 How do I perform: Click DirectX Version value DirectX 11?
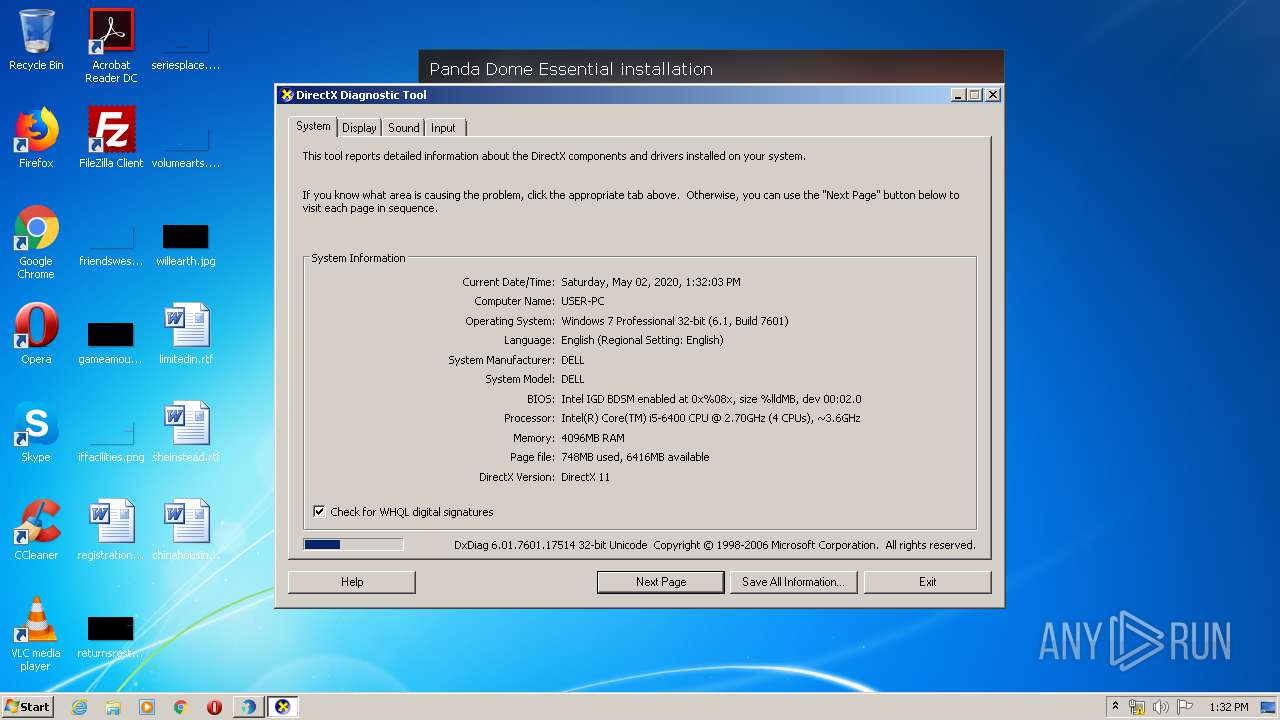[x=586, y=477]
